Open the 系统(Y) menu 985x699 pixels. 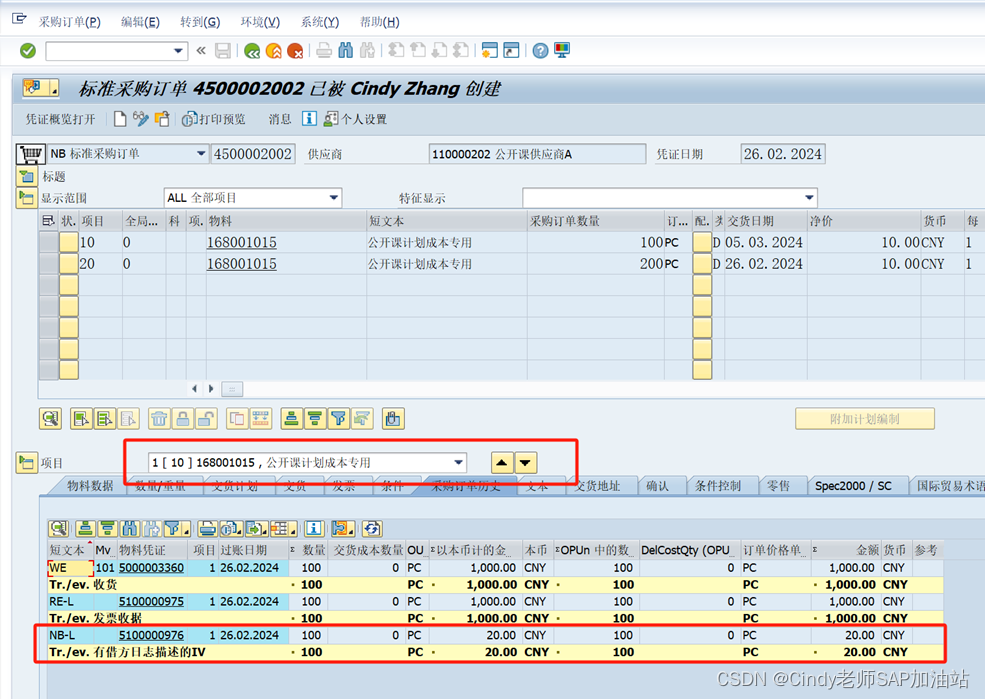pyautogui.click(x=319, y=22)
